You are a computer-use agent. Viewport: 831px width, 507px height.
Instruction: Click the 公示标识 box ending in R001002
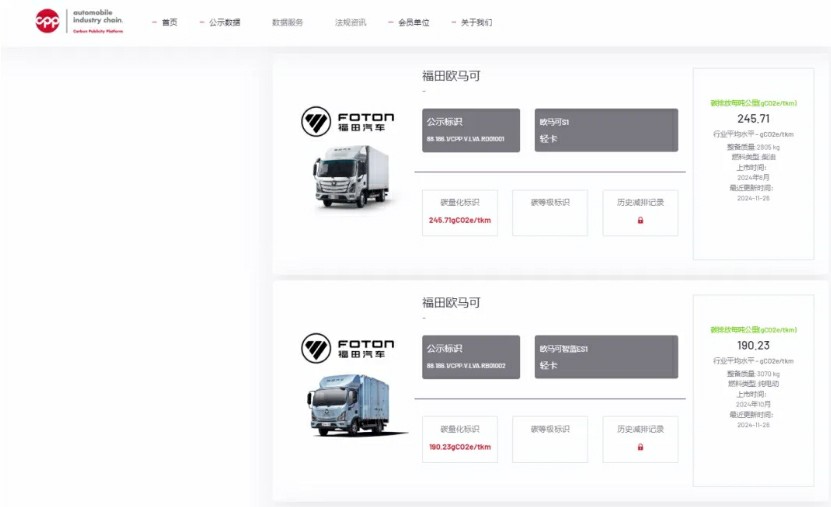click(470, 357)
